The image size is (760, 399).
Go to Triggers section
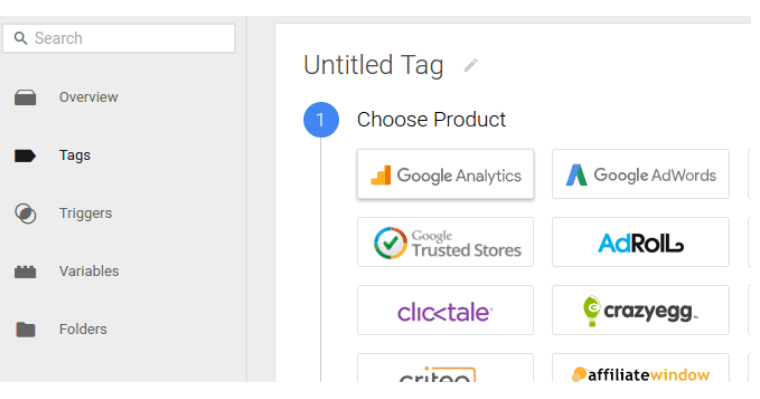(x=85, y=213)
